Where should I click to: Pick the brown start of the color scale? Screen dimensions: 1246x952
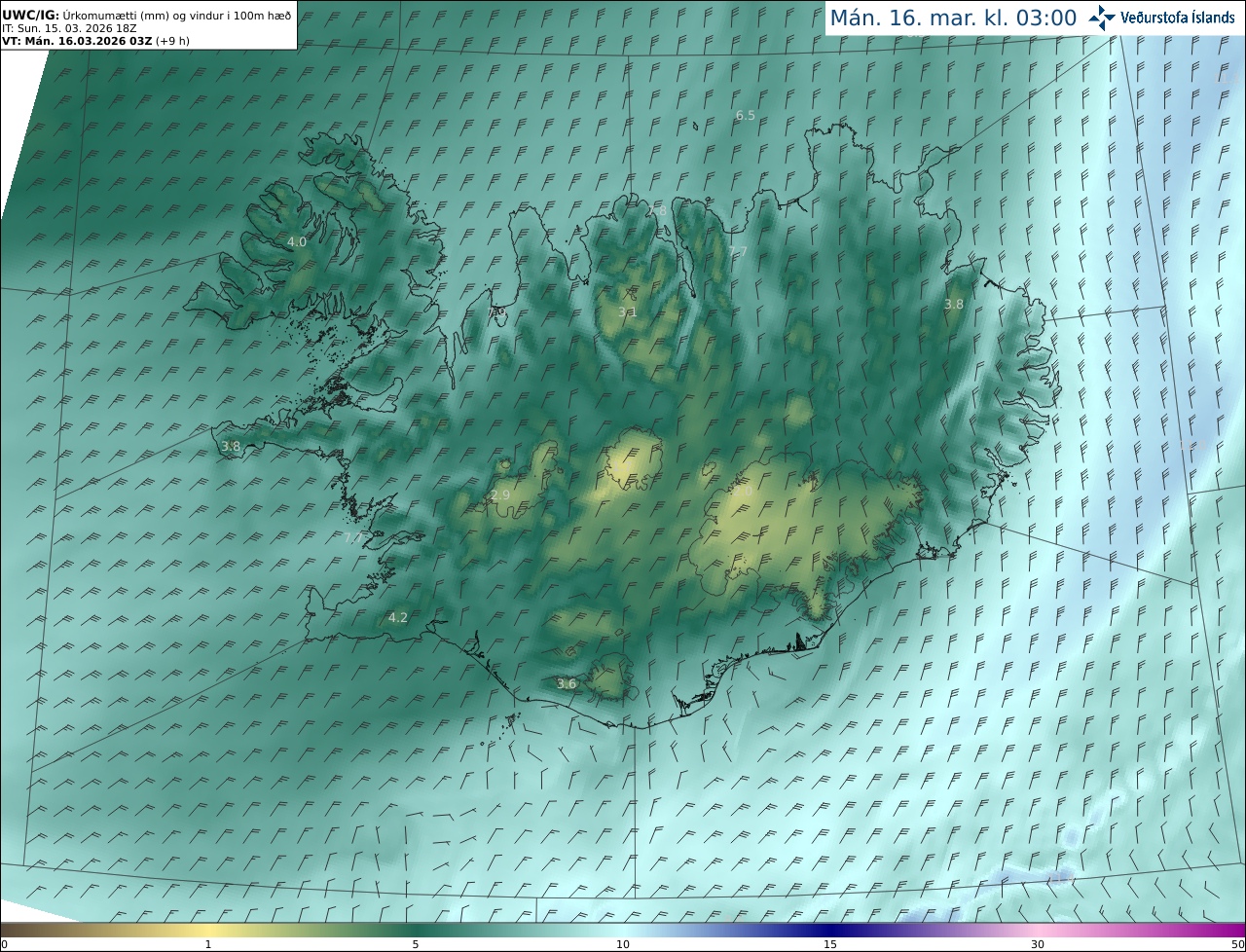[15, 930]
